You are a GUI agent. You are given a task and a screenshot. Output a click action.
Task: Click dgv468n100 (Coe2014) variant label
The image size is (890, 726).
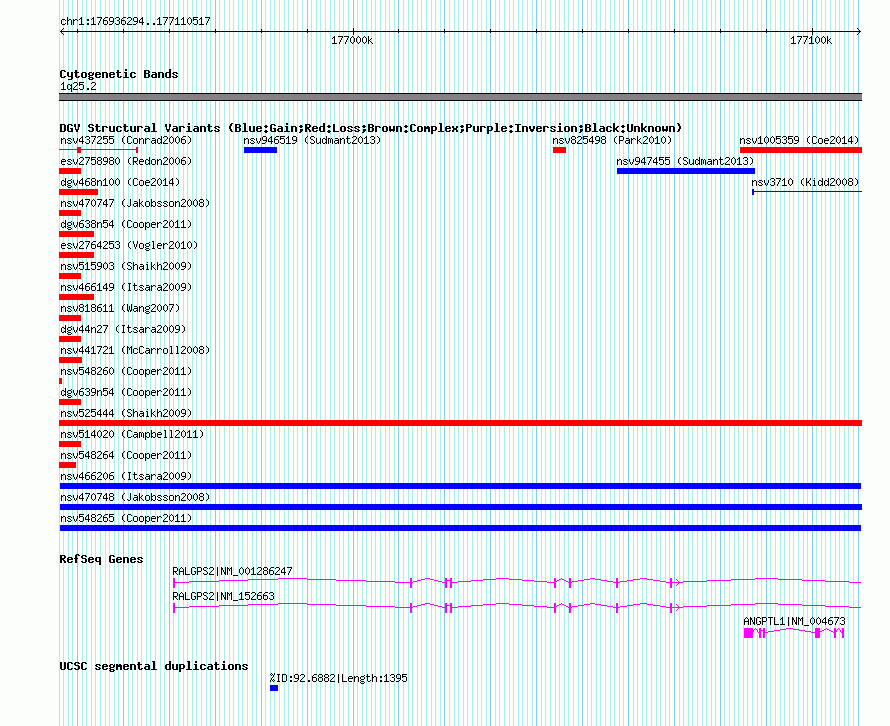click(120, 182)
